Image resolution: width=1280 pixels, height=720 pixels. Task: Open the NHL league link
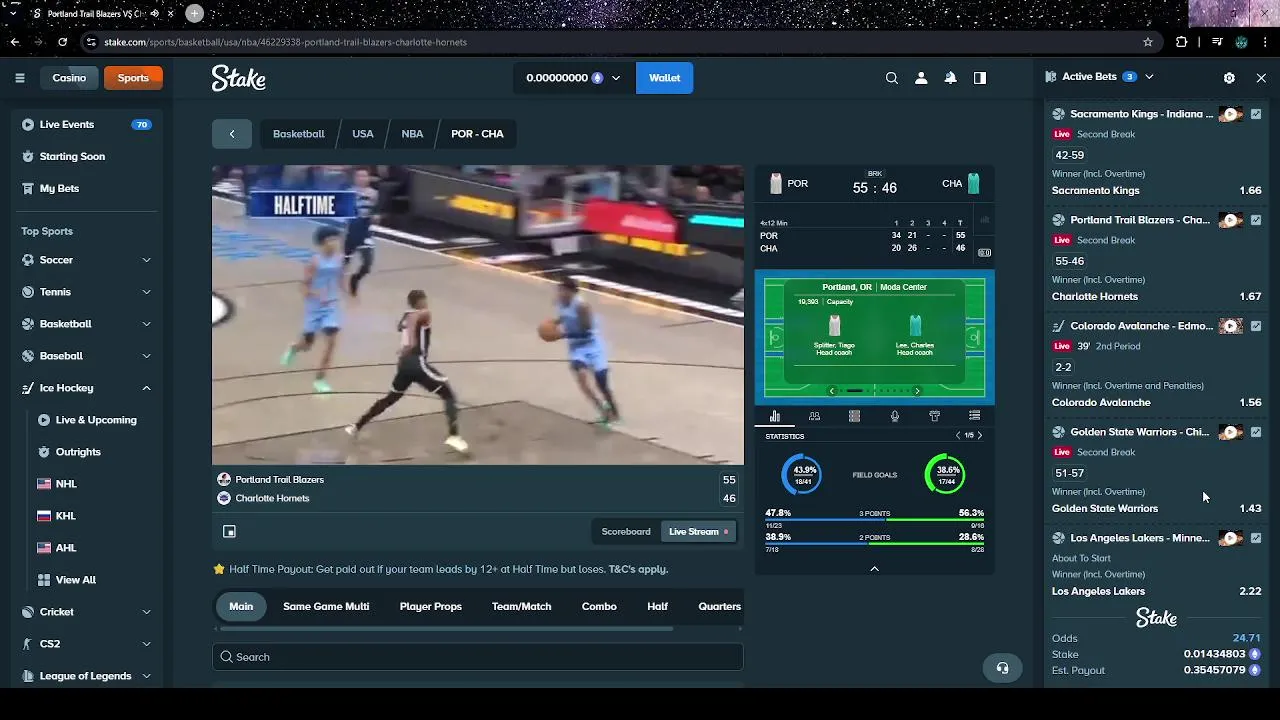(66, 484)
